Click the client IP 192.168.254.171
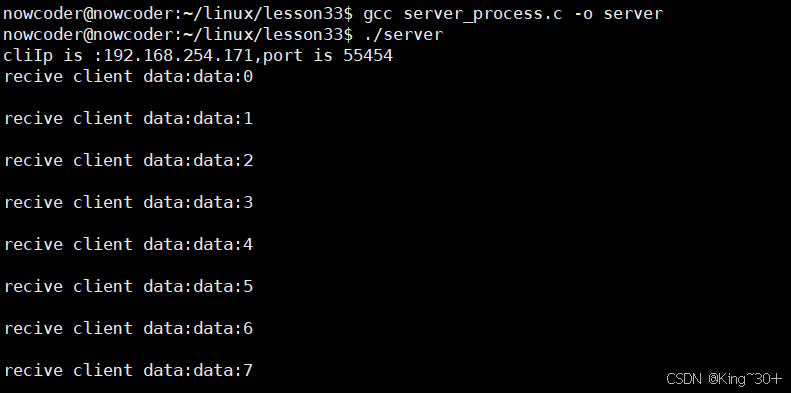Image resolution: width=791 pixels, height=393 pixels. [178, 55]
